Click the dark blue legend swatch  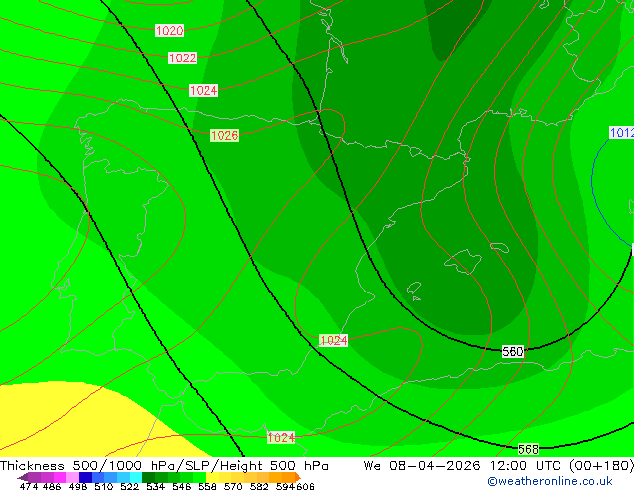(85, 477)
